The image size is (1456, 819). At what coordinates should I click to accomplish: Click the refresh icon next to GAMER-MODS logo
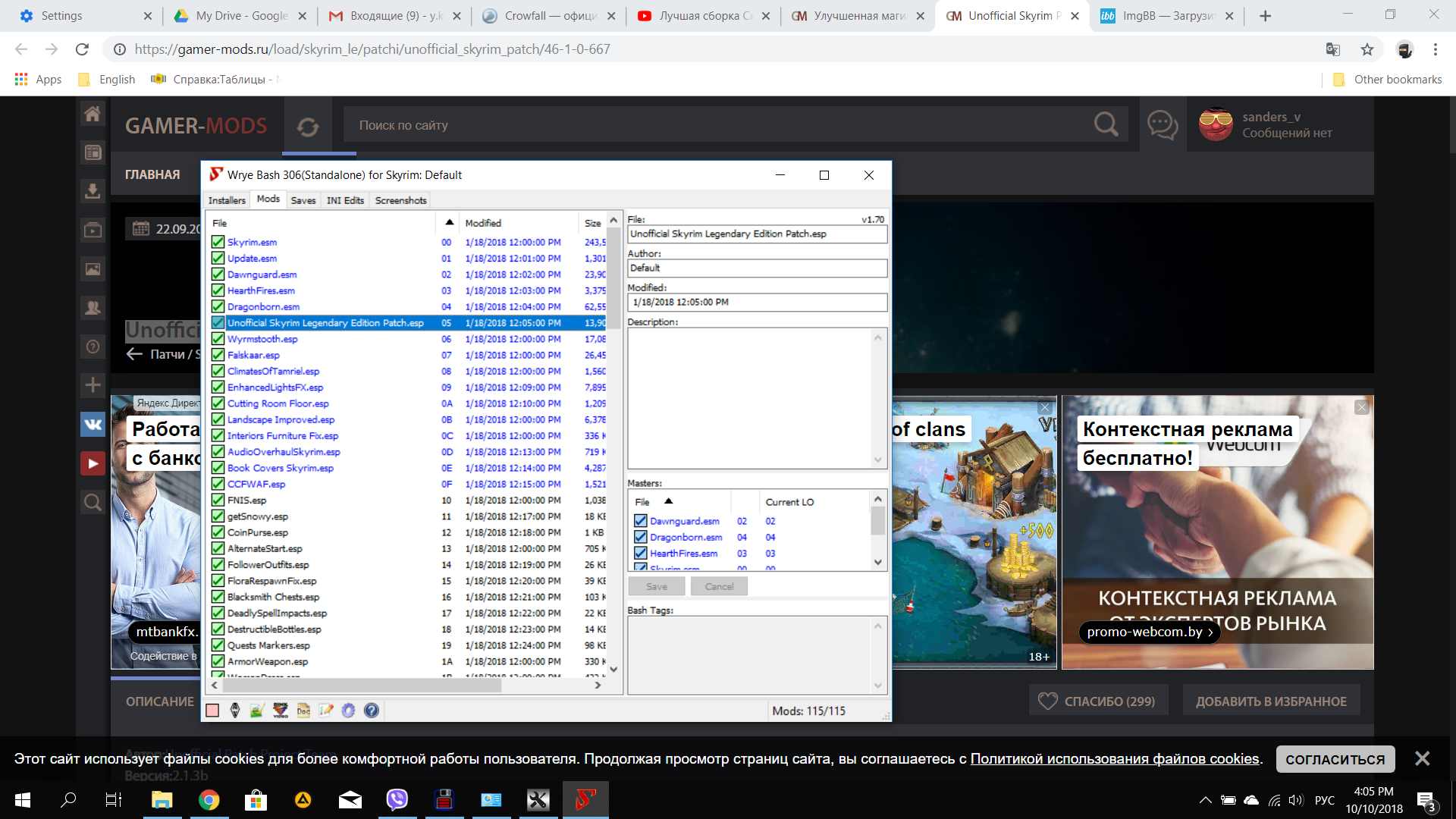[x=308, y=127]
